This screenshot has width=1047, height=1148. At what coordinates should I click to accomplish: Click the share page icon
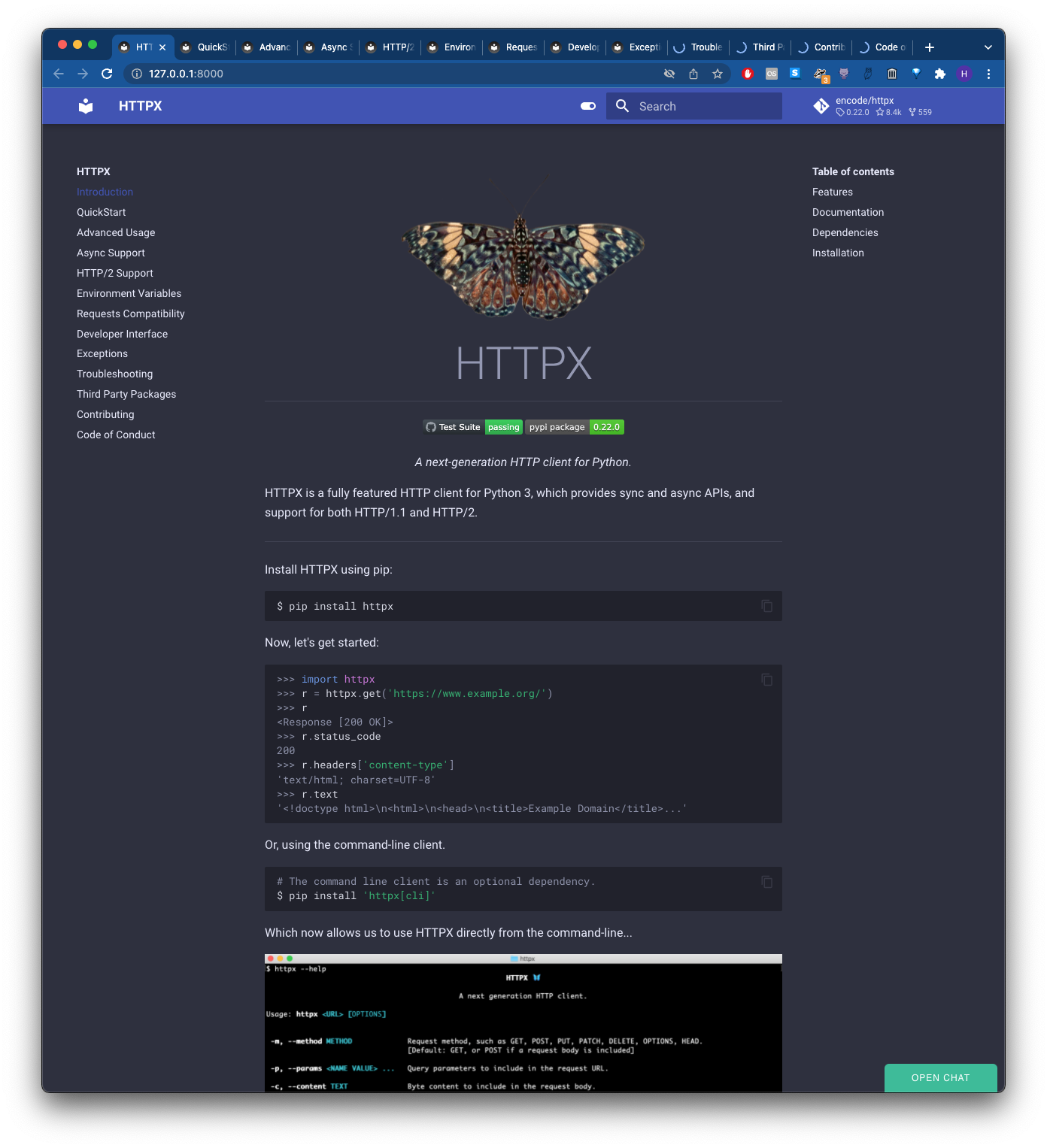tap(693, 74)
